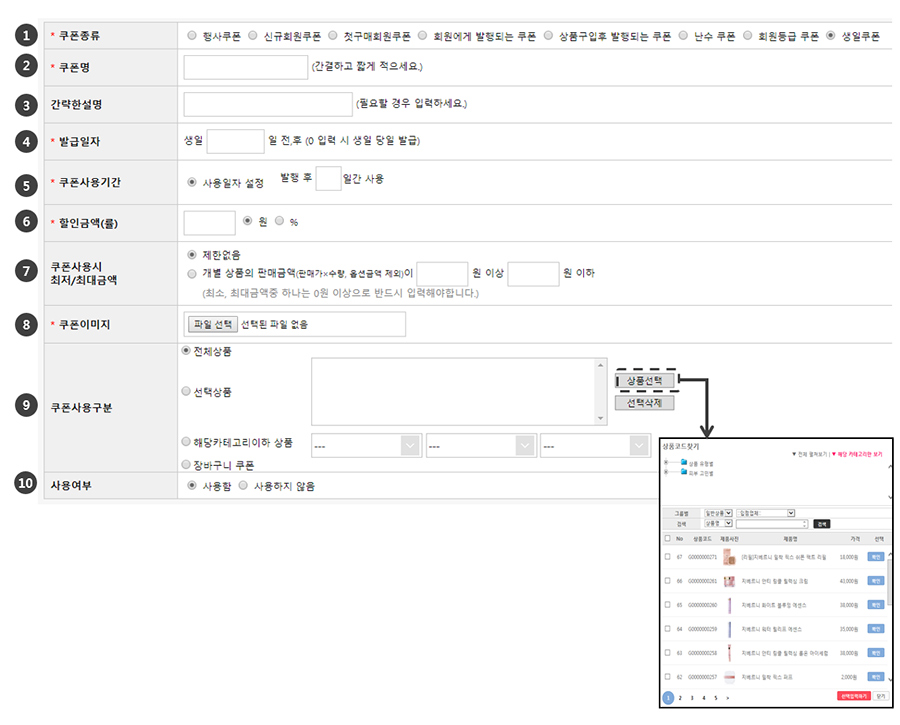Screen dimensions: 900x725
Task: Click product thumbnail for item G0000000271
Action: coord(729,556)
